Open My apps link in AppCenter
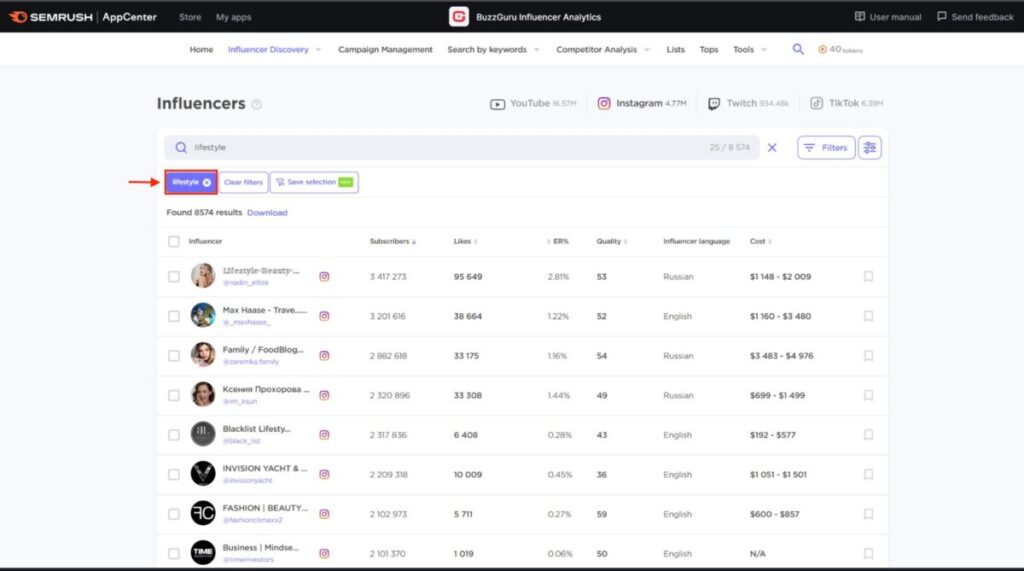 pos(234,17)
